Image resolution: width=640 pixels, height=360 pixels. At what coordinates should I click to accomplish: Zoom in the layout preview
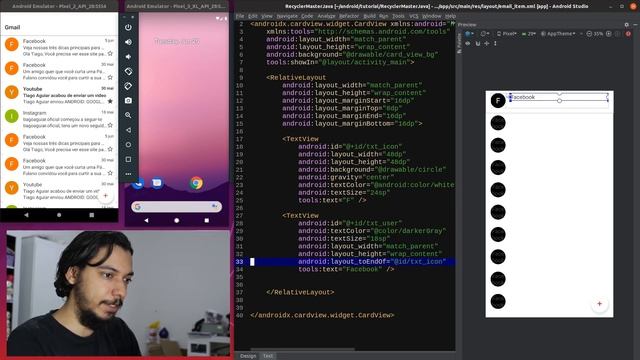(x=609, y=34)
